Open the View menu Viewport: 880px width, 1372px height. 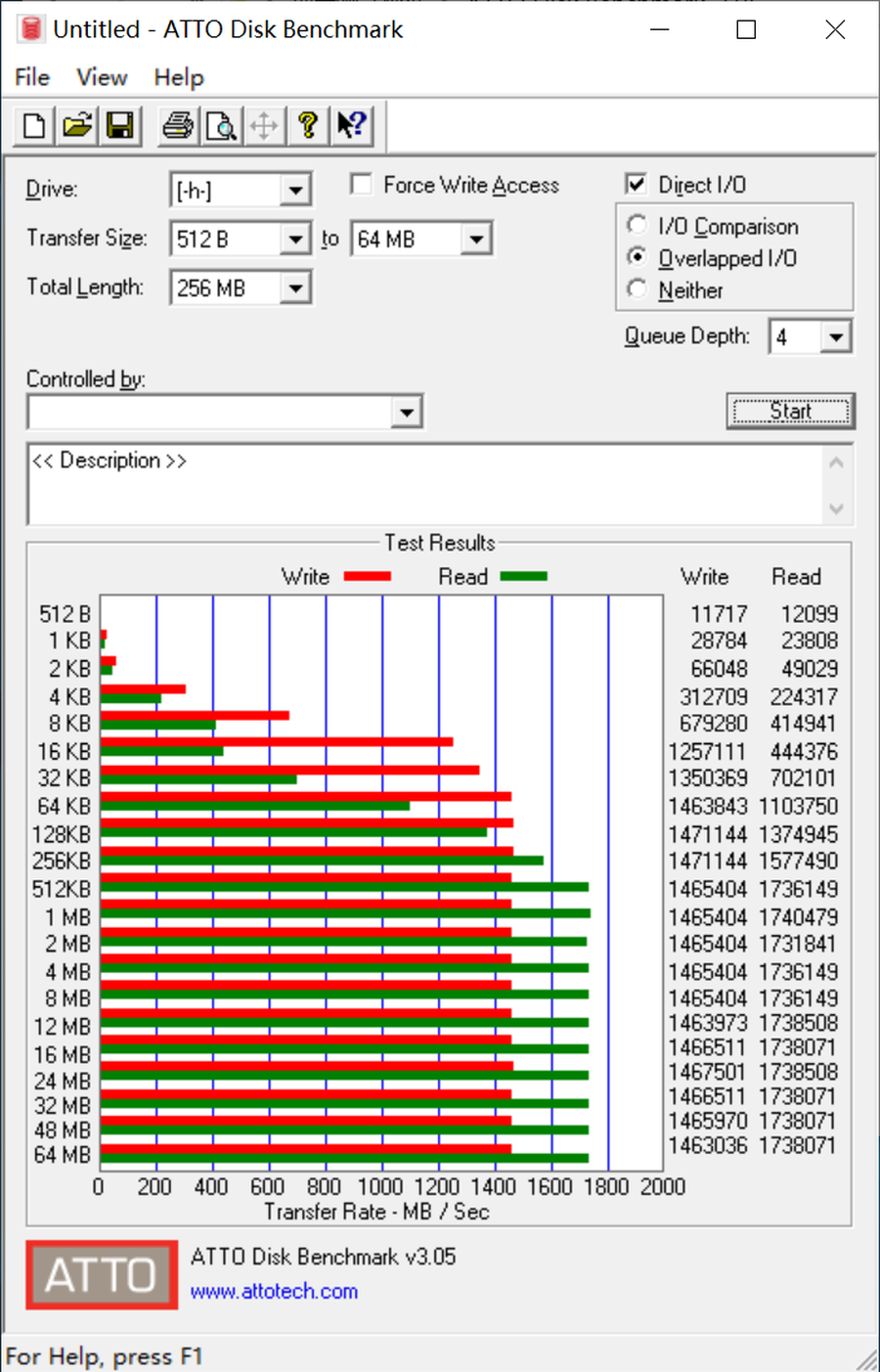(102, 77)
